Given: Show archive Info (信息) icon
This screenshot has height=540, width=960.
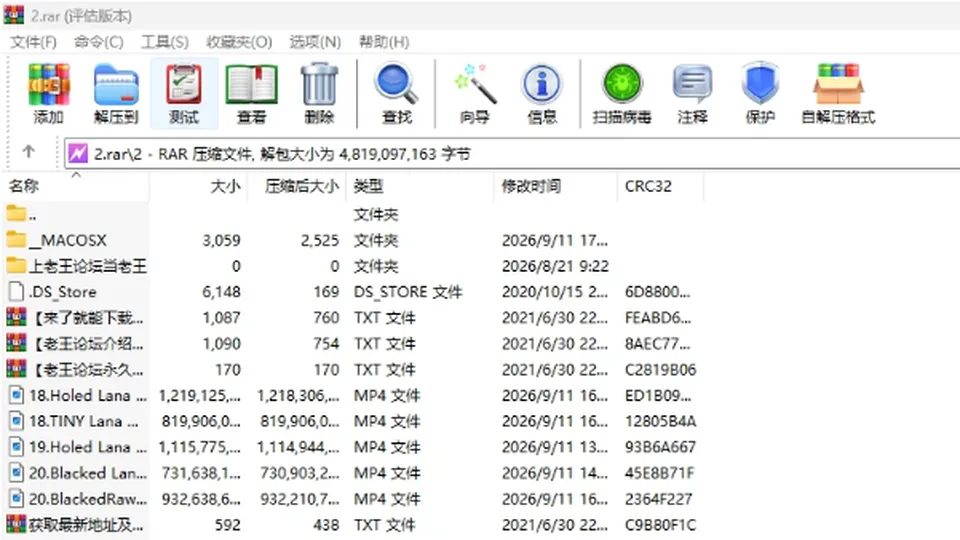Looking at the screenshot, I should [542, 94].
